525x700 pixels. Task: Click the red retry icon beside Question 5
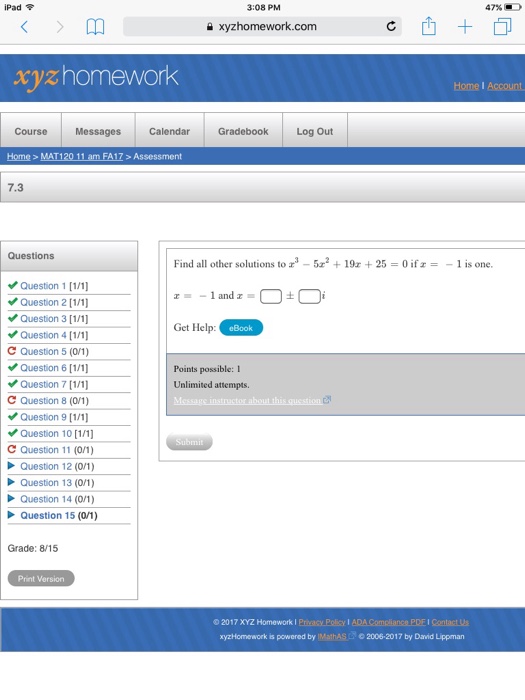click(12, 351)
